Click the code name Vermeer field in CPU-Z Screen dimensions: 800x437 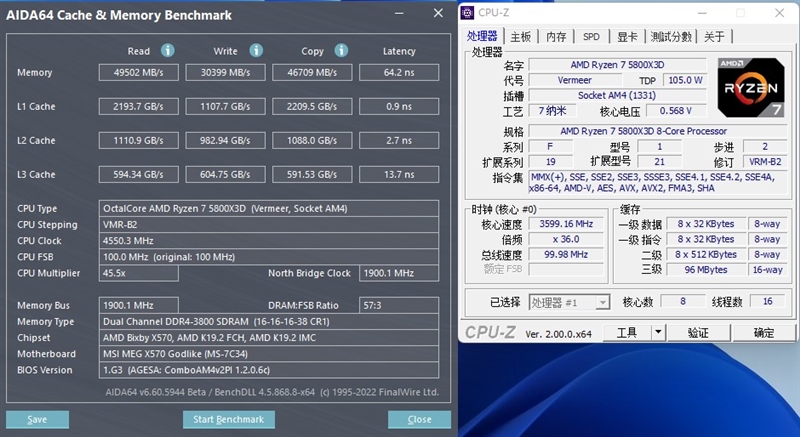[575, 80]
